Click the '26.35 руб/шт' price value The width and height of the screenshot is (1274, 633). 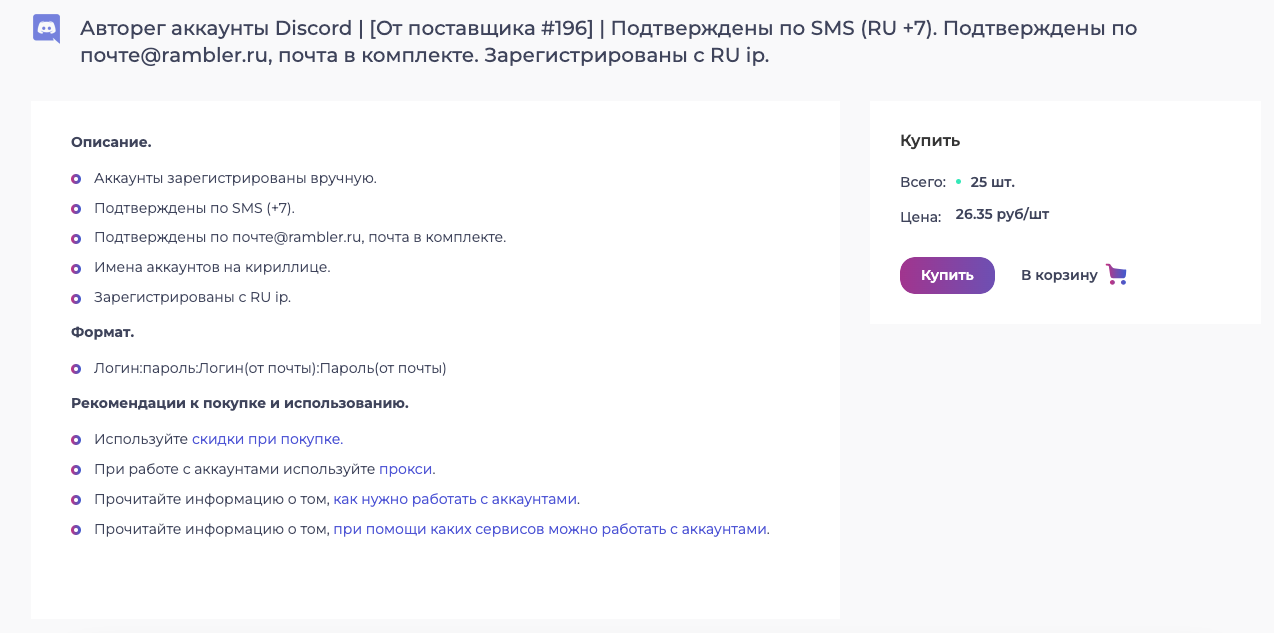(x=1002, y=214)
